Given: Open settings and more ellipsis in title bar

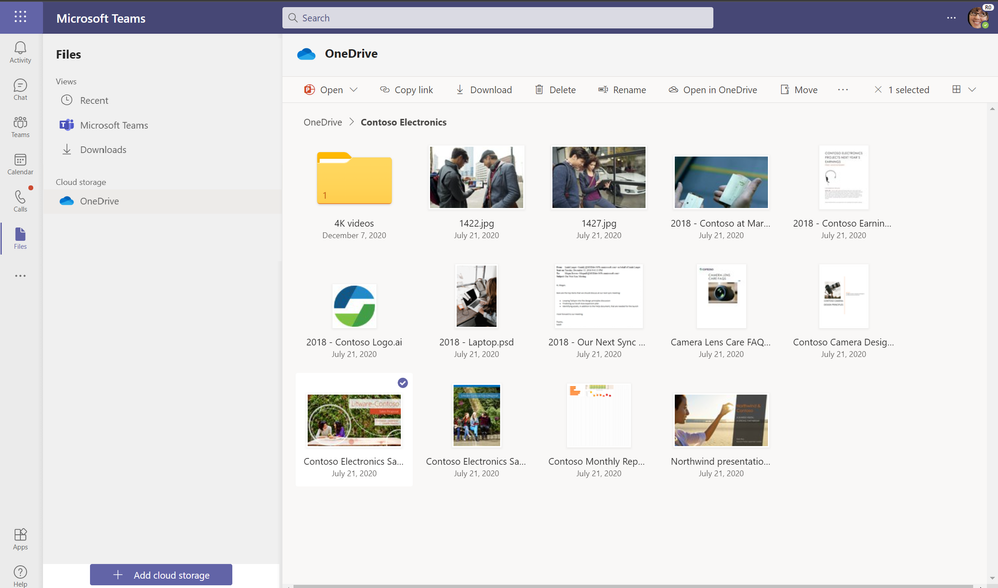Looking at the screenshot, I should (951, 18).
